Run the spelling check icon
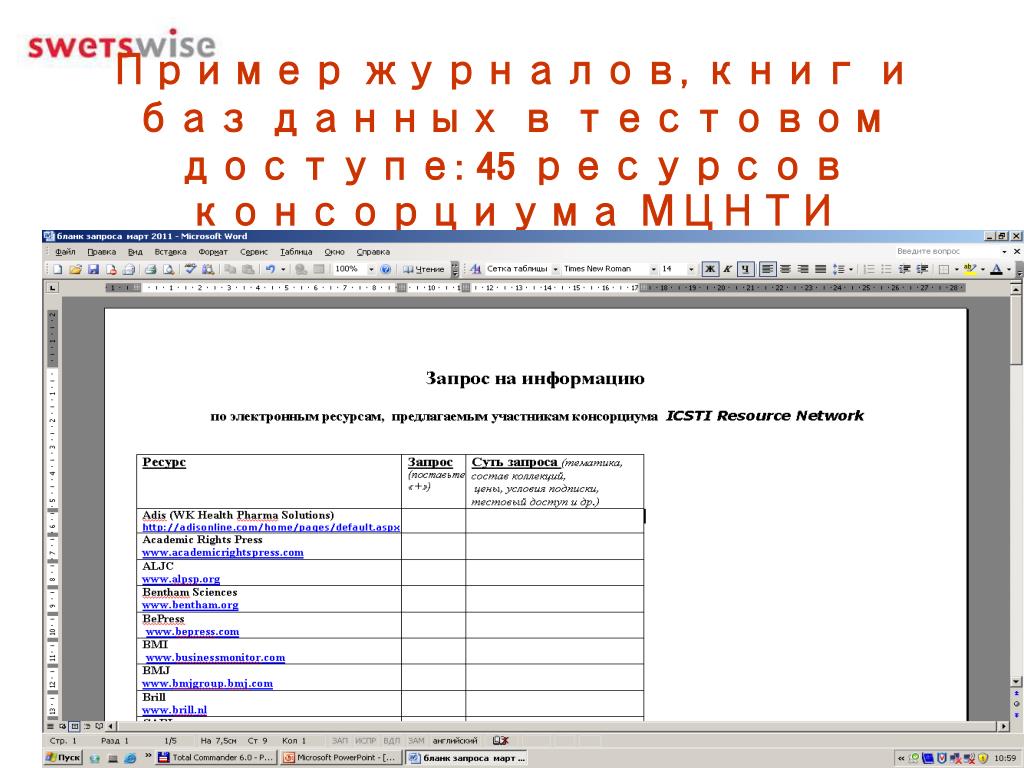1024x768 pixels. coord(190,269)
